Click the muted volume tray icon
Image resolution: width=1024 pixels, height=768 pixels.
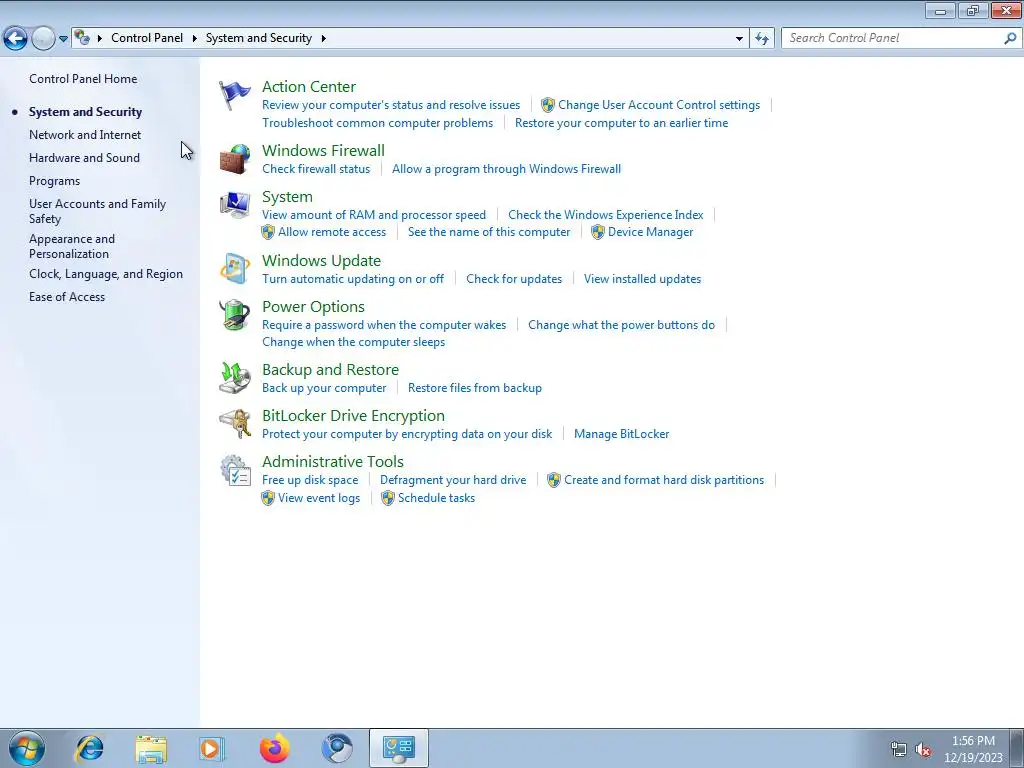[923, 749]
